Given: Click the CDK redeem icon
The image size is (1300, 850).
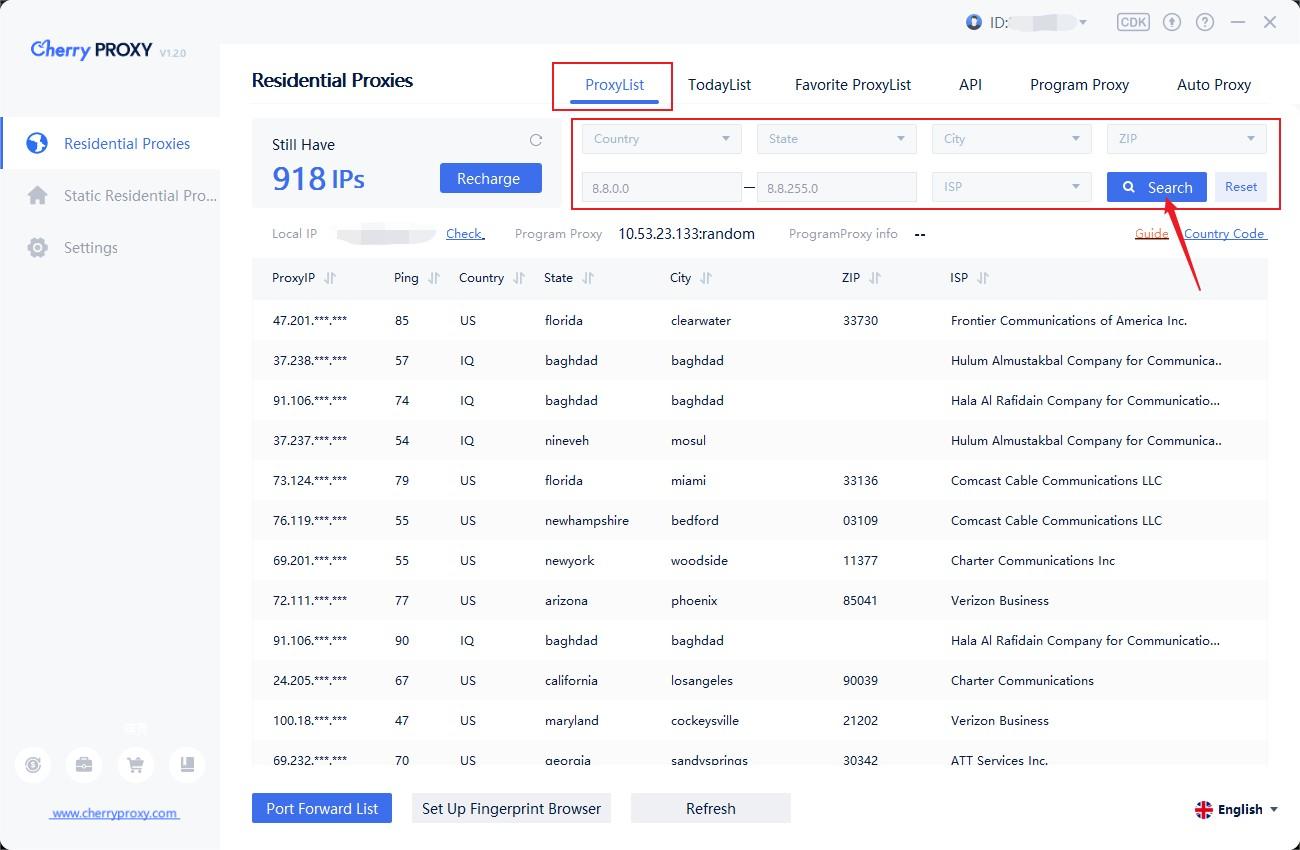Looking at the screenshot, I should (x=1133, y=22).
